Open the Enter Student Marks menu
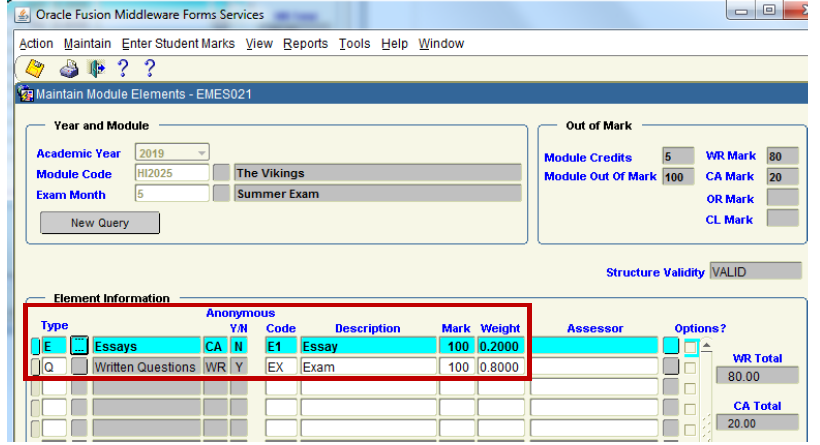The height and width of the screenshot is (445, 820). coord(178,44)
